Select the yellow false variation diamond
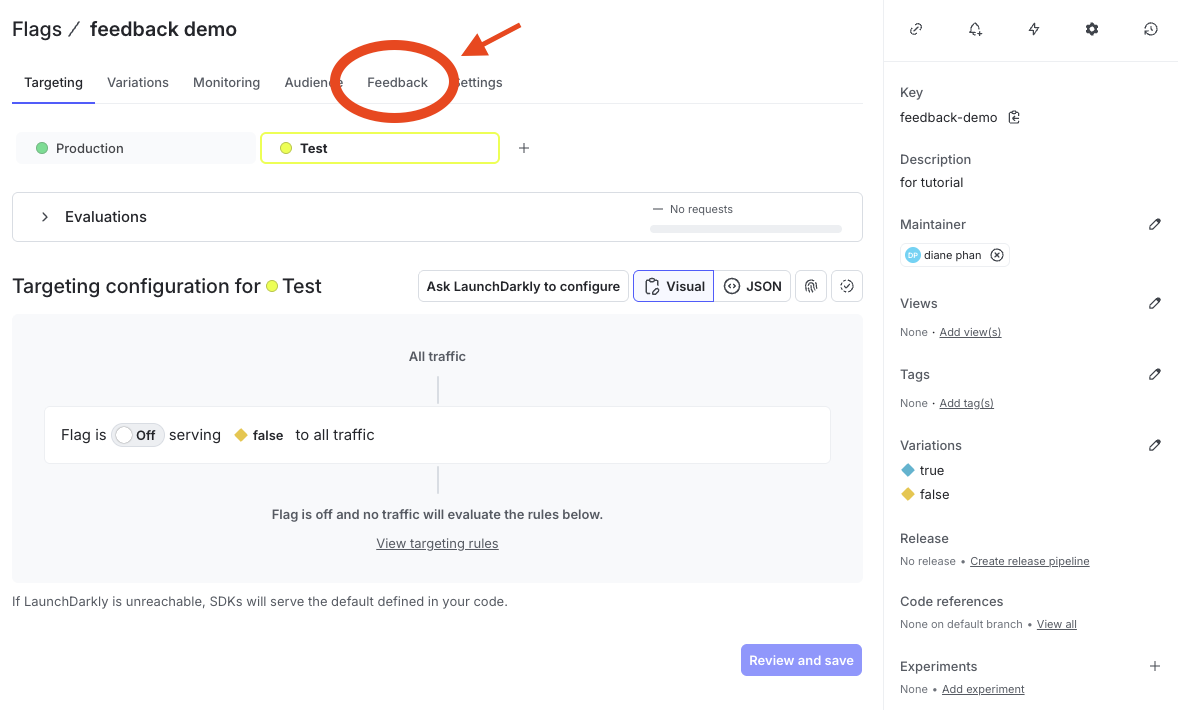Image resolution: width=1178 pixels, height=710 pixels. (x=240, y=435)
